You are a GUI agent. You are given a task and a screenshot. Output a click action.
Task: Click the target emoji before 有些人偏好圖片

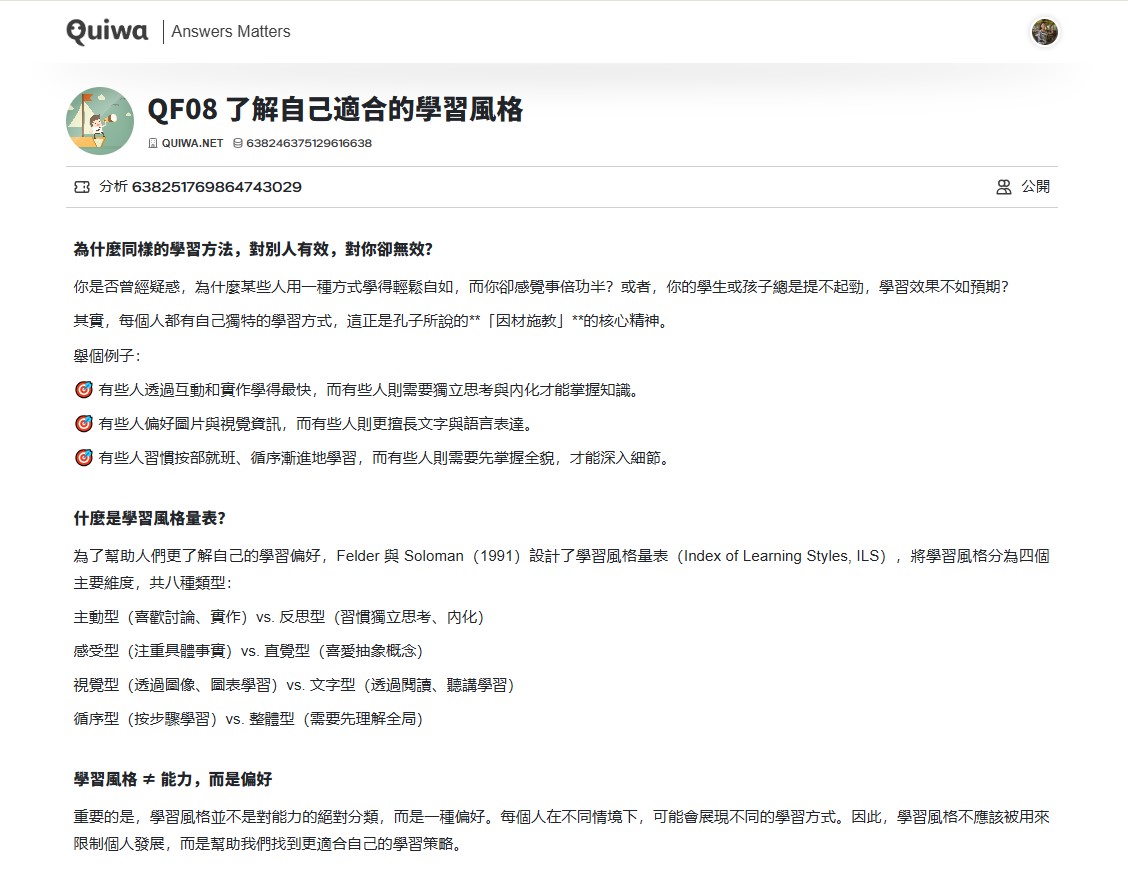[83, 424]
